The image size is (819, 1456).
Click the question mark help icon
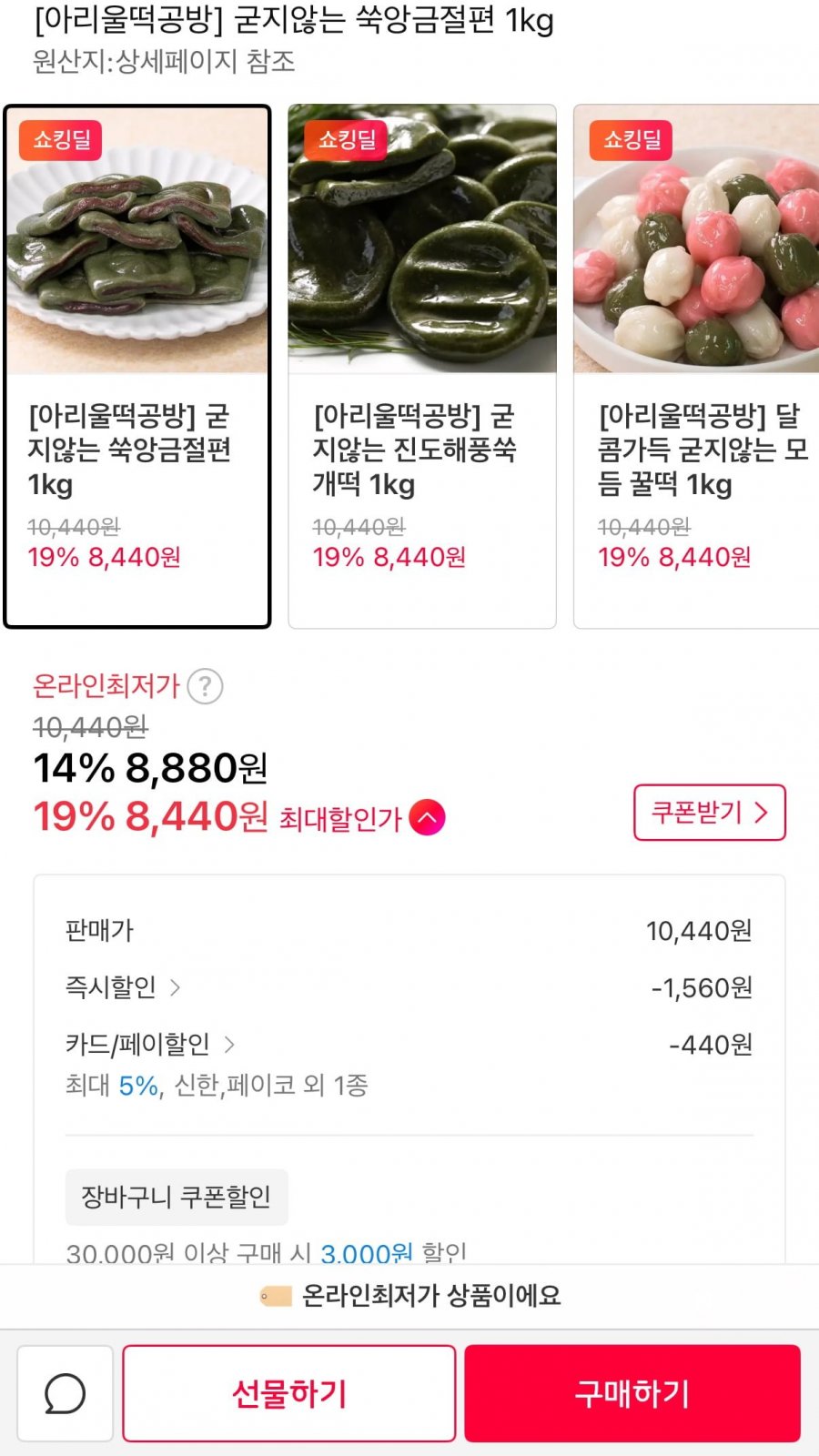coord(205,686)
